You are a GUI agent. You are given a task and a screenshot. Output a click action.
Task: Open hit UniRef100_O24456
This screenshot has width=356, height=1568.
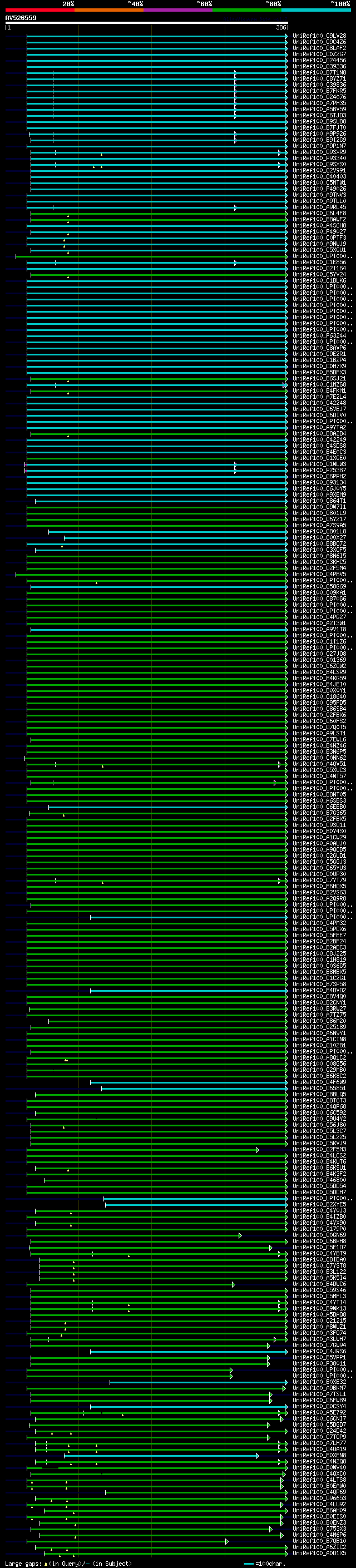[319, 60]
